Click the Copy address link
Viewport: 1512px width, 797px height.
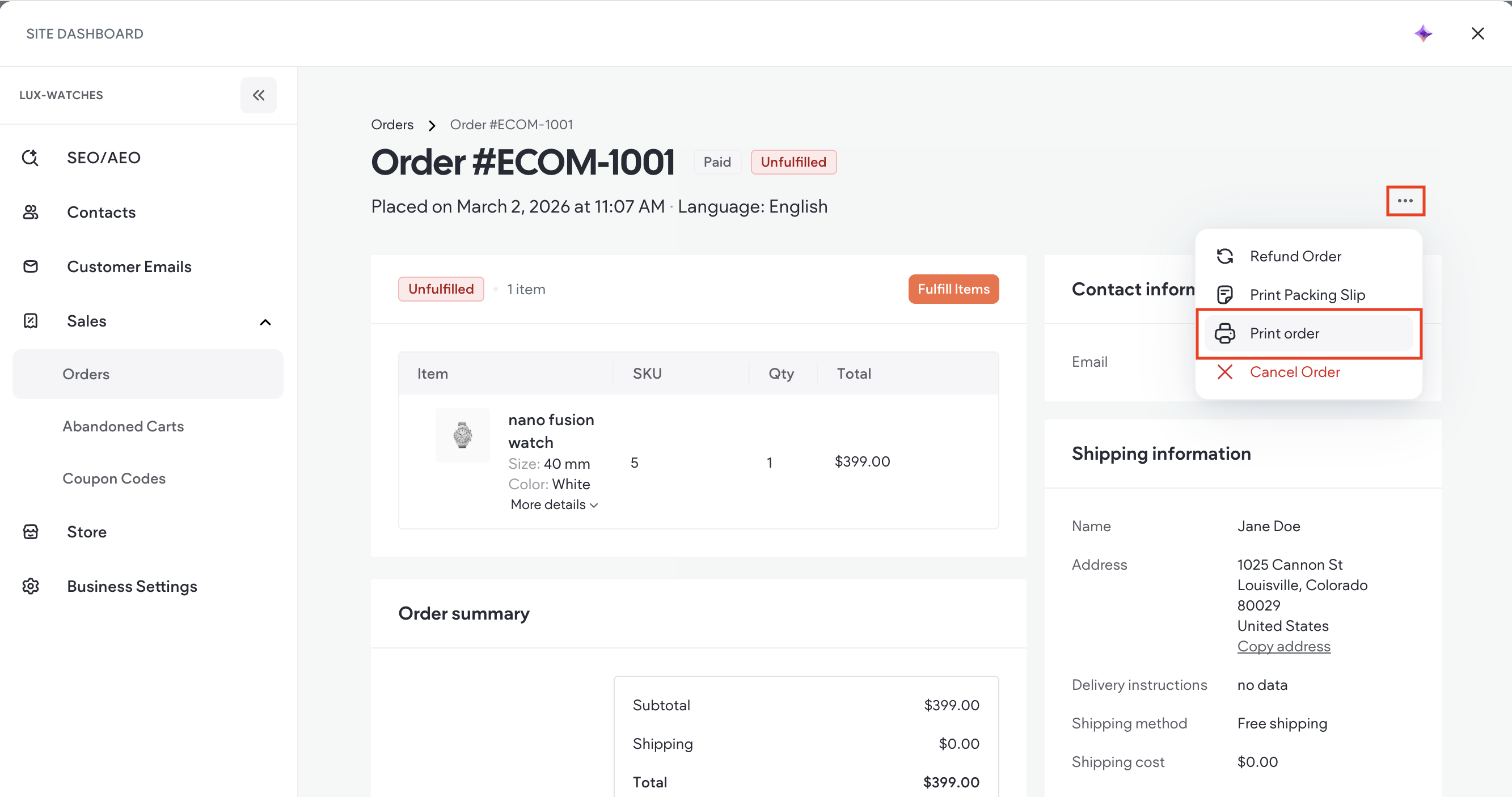tap(1283, 646)
